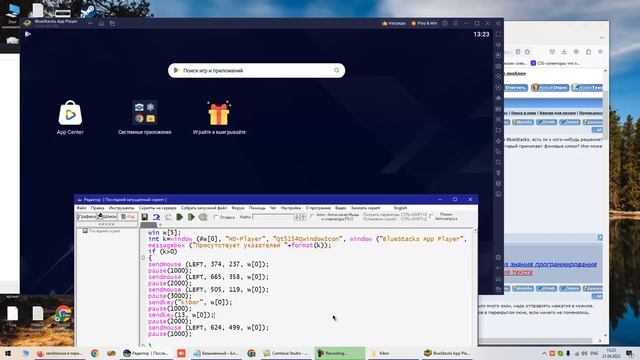The image size is (640, 360).
Task: Open the Инструменты menu in the editor
Action: click(122, 208)
